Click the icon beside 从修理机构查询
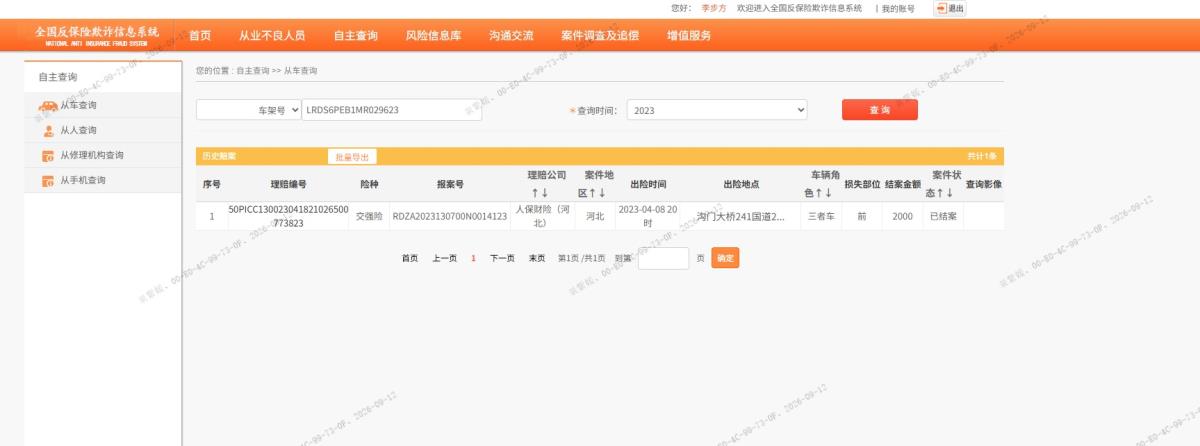 click(x=48, y=156)
